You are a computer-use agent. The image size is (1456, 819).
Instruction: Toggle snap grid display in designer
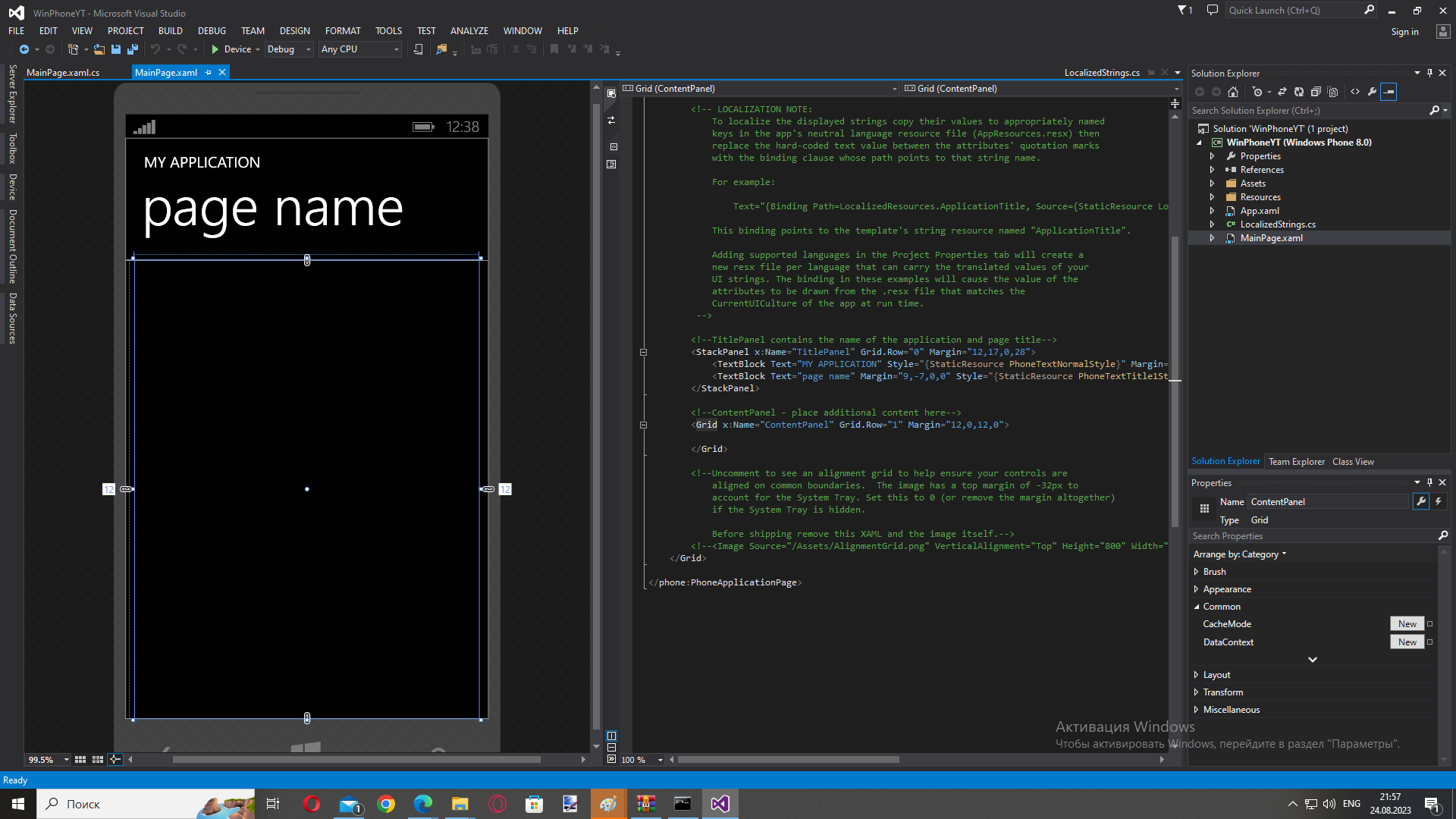coord(80,759)
